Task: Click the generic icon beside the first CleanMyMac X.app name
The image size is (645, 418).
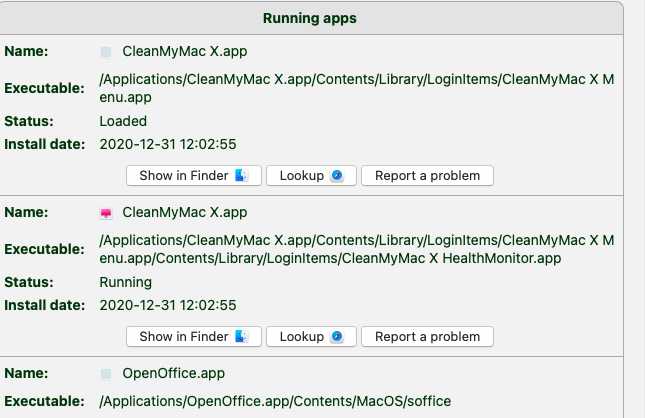Action: [106, 51]
